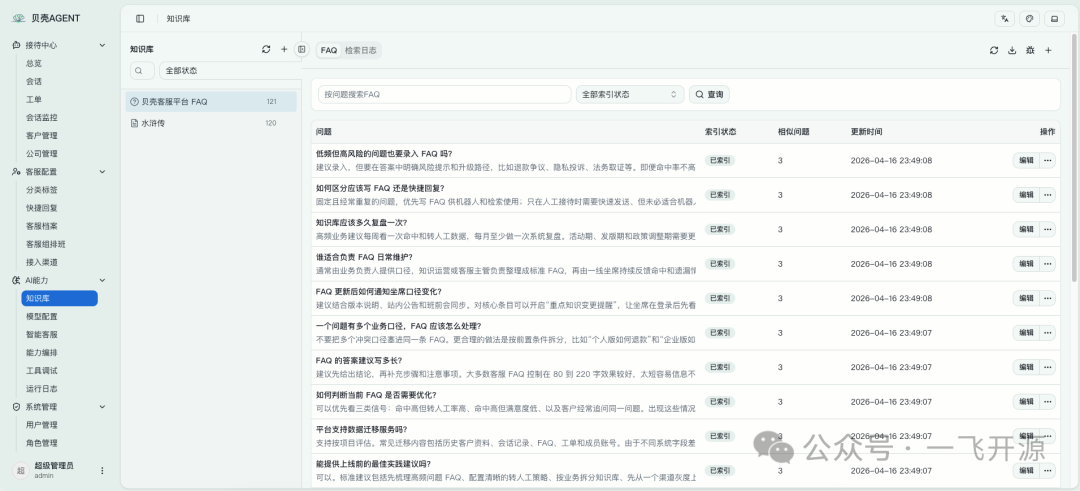Collapse the knowledge base list panel
This screenshot has width=1080, height=491.
pyautogui.click(x=302, y=50)
